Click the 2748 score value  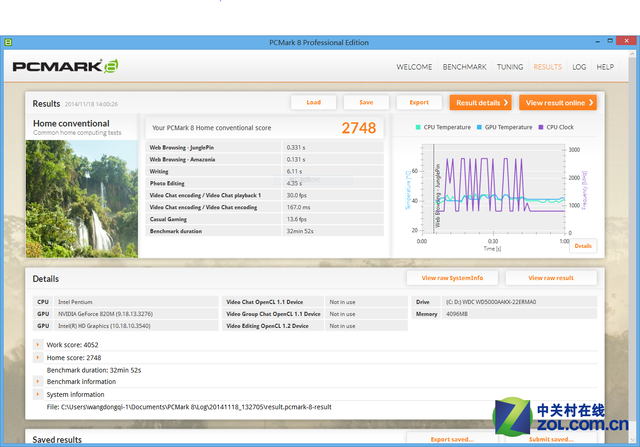click(359, 128)
